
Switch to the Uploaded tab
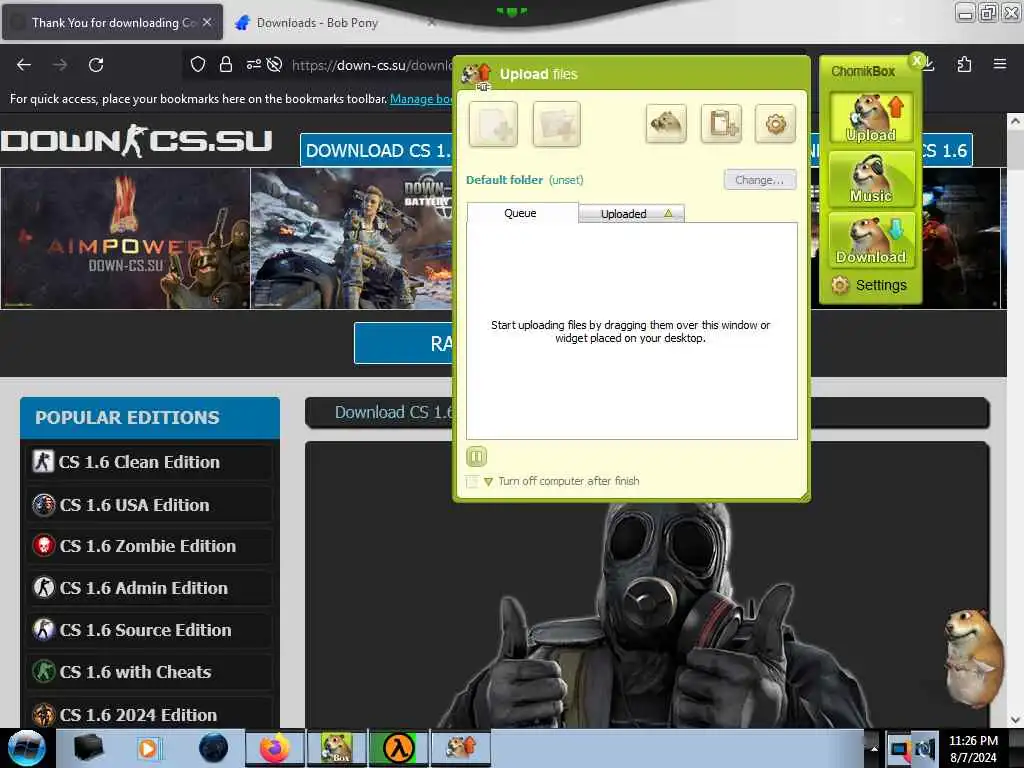631,214
